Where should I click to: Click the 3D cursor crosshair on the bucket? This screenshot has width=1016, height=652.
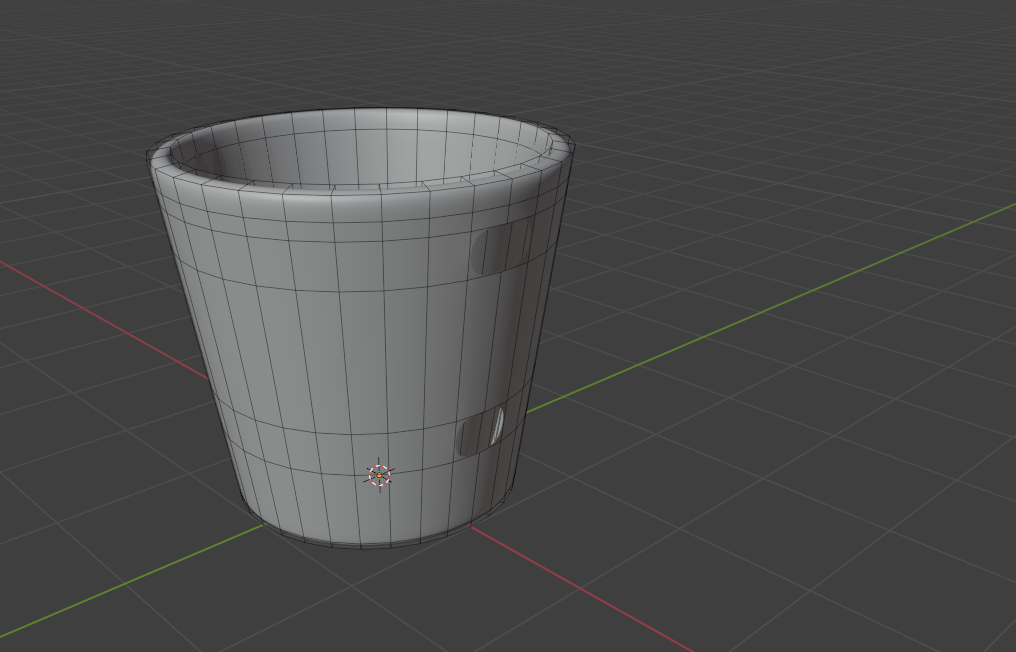[380, 475]
